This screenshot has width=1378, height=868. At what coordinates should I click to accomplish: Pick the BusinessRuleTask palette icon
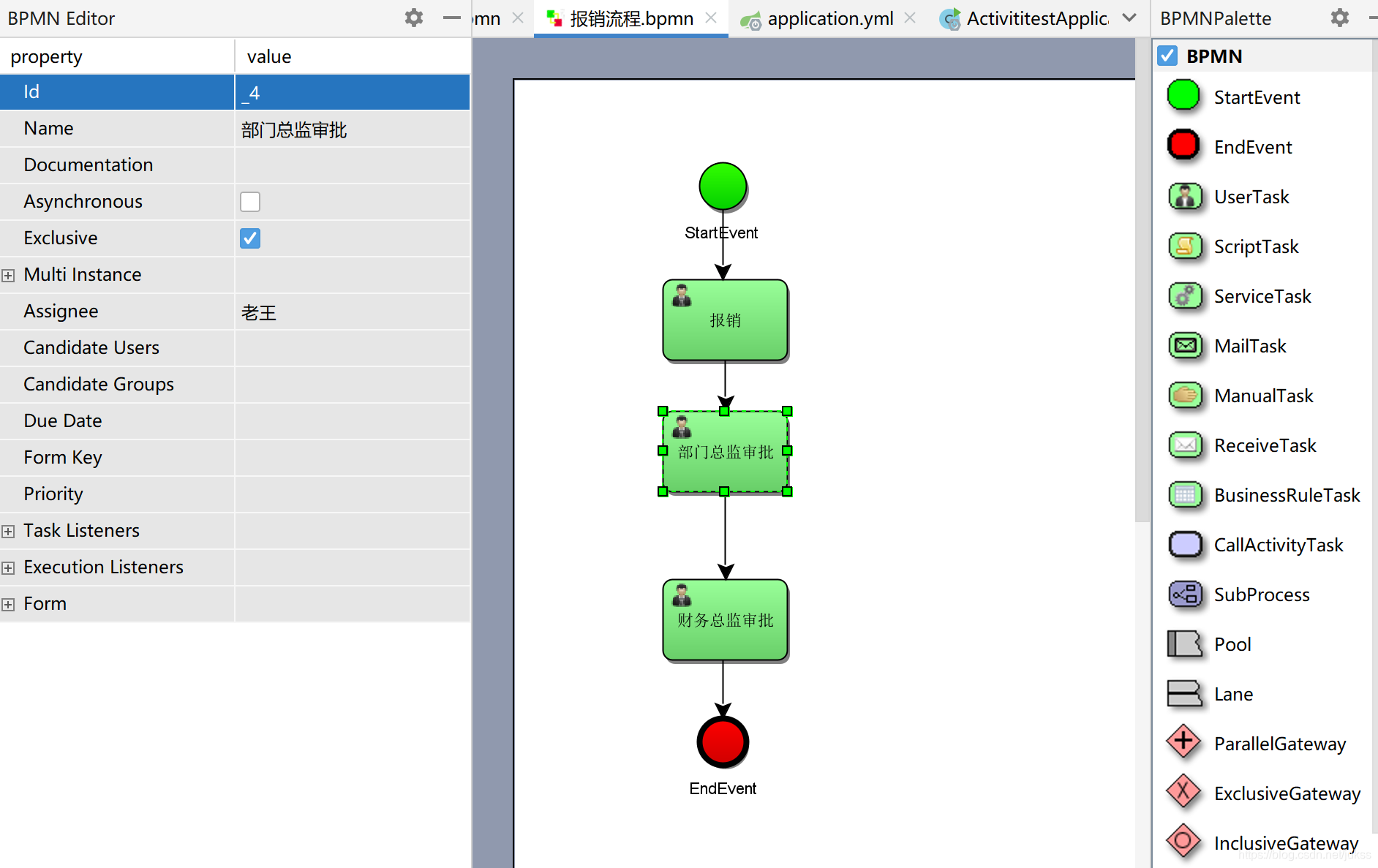tap(1185, 495)
